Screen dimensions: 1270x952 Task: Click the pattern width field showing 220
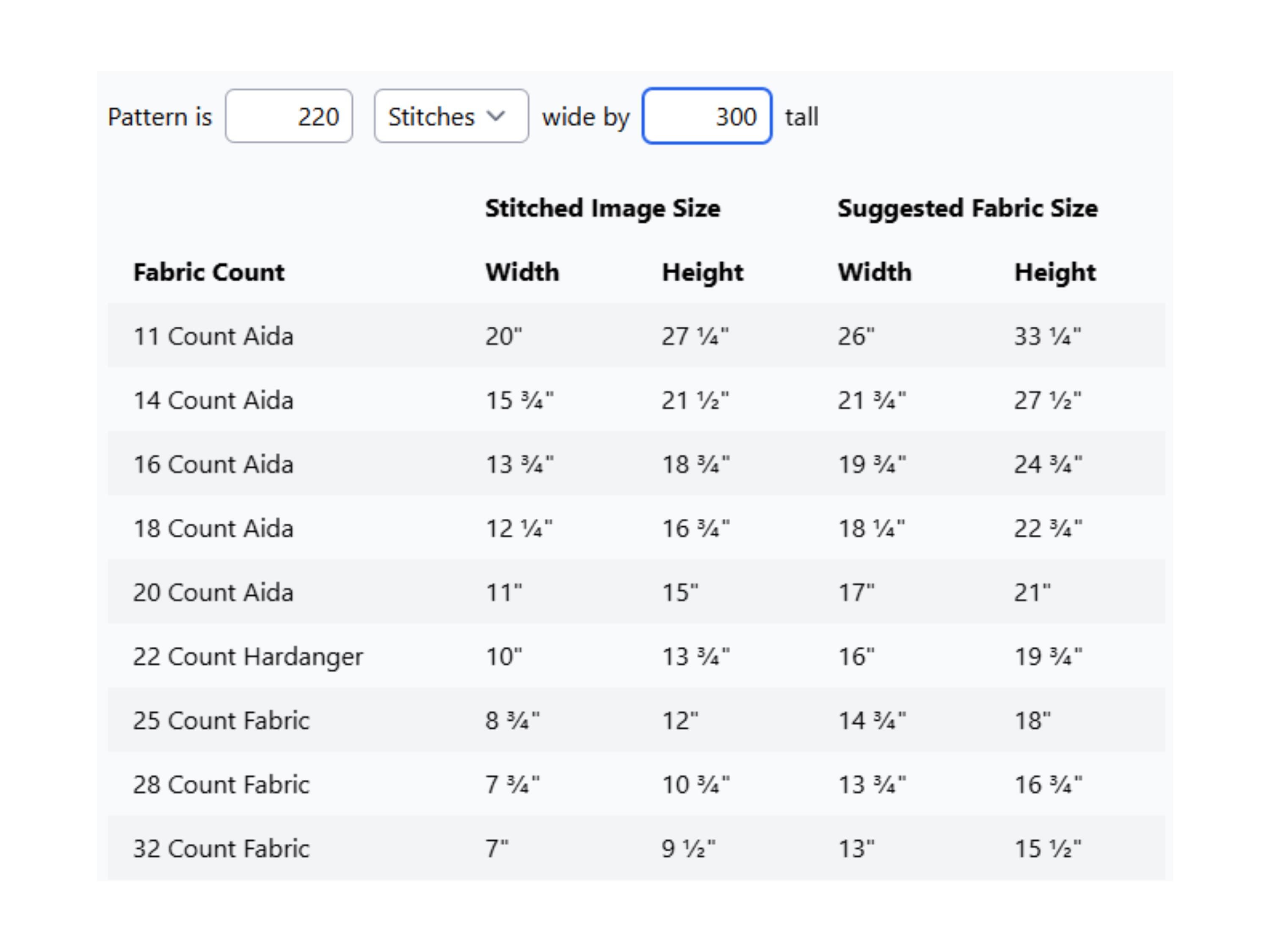[289, 116]
